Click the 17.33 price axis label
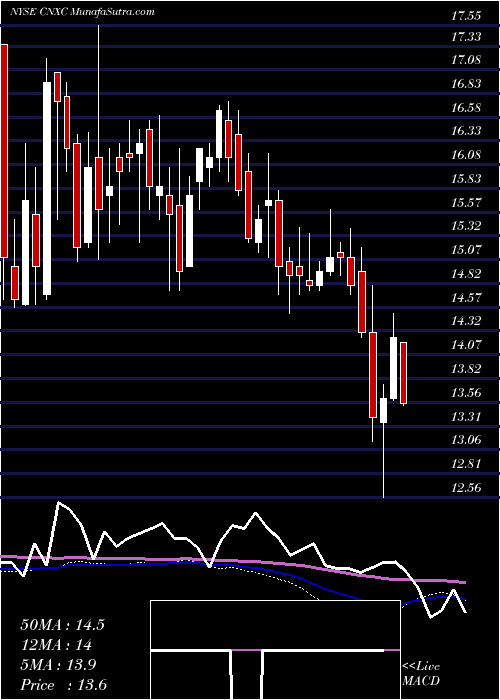Screen dimensions: 500x700 (x=466, y=37)
